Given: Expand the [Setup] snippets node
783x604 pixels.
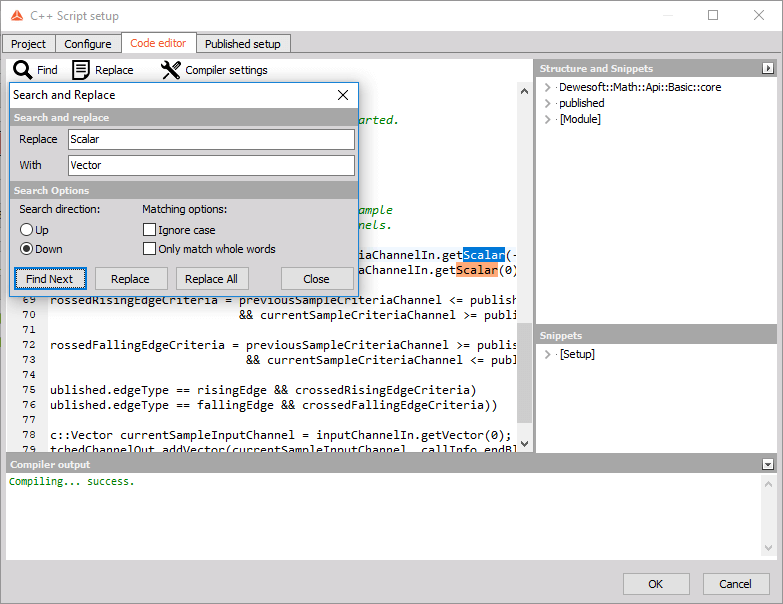Looking at the screenshot, I should pyautogui.click(x=548, y=354).
